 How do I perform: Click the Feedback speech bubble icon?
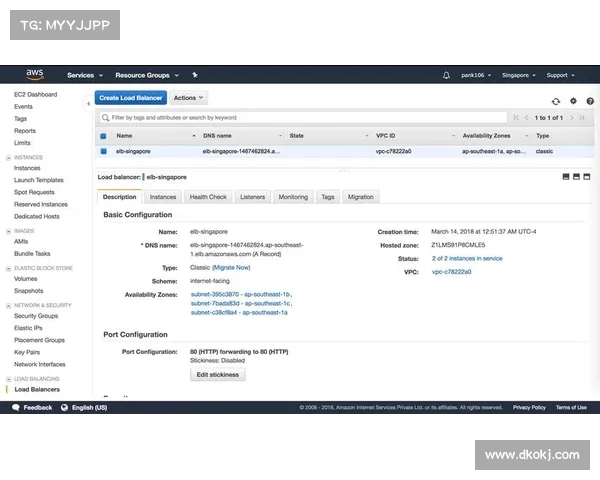tap(16, 407)
